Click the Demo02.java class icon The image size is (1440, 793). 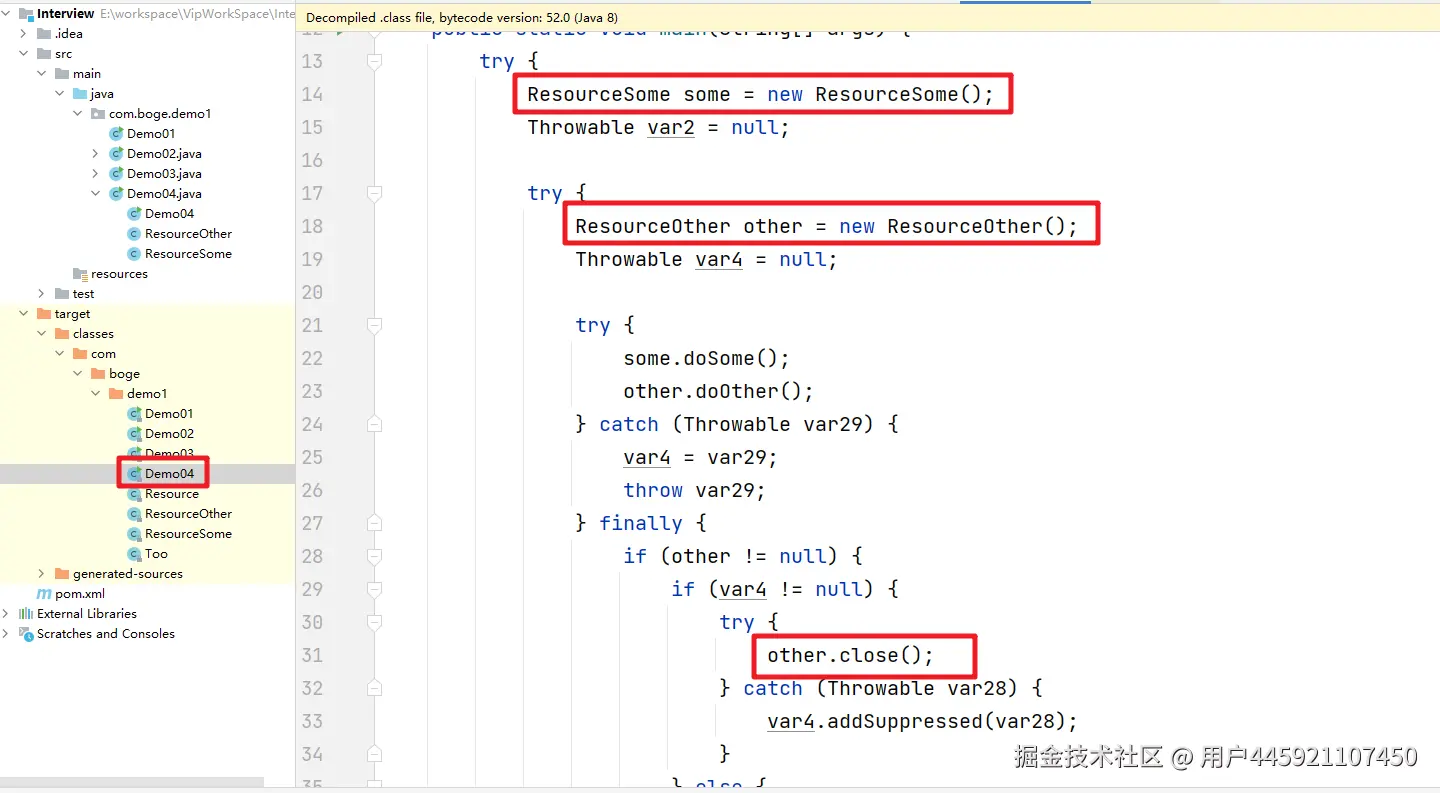click(116, 154)
